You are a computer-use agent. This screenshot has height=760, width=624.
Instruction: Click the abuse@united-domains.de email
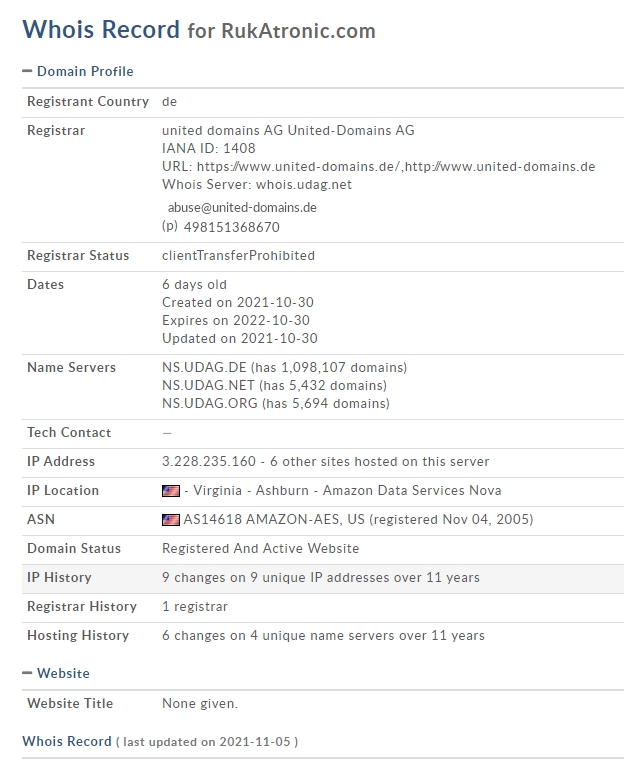[x=242, y=207]
